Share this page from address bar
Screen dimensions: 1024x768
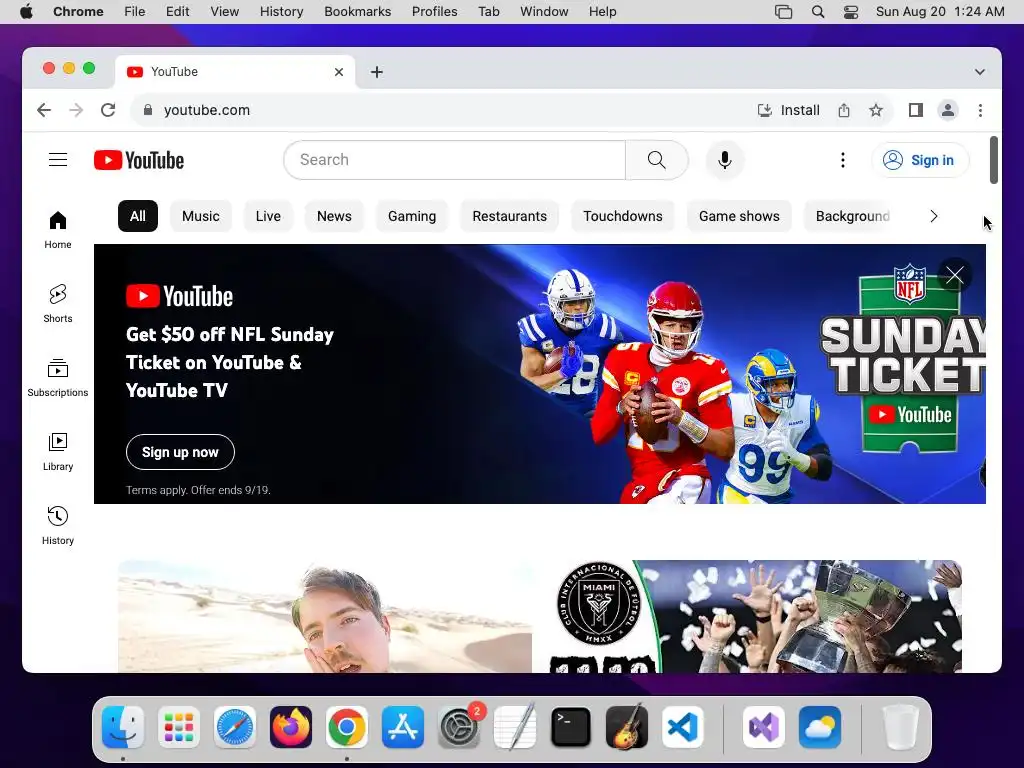tap(844, 110)
